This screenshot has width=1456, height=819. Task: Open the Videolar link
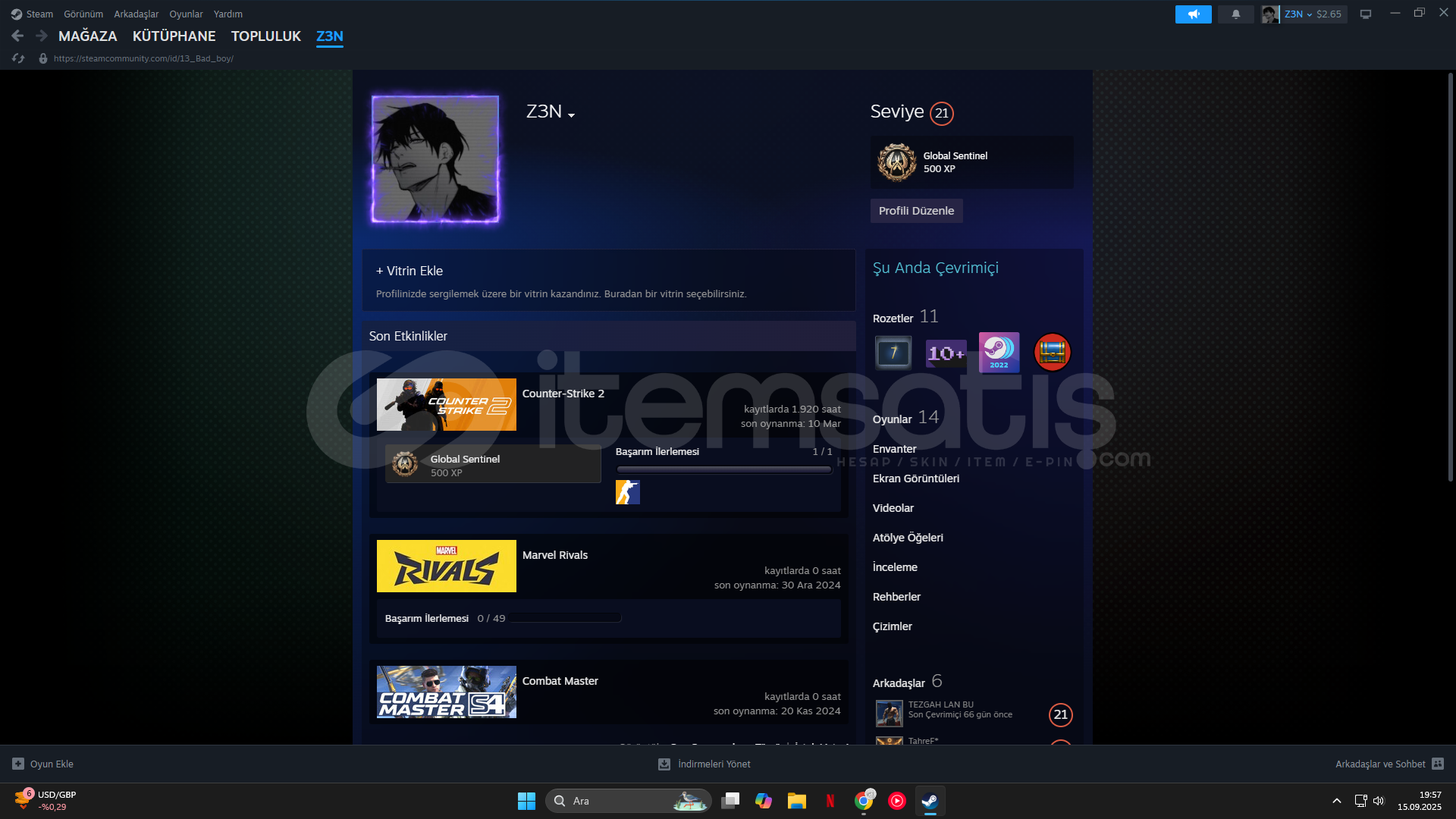(x=893, y=508)
